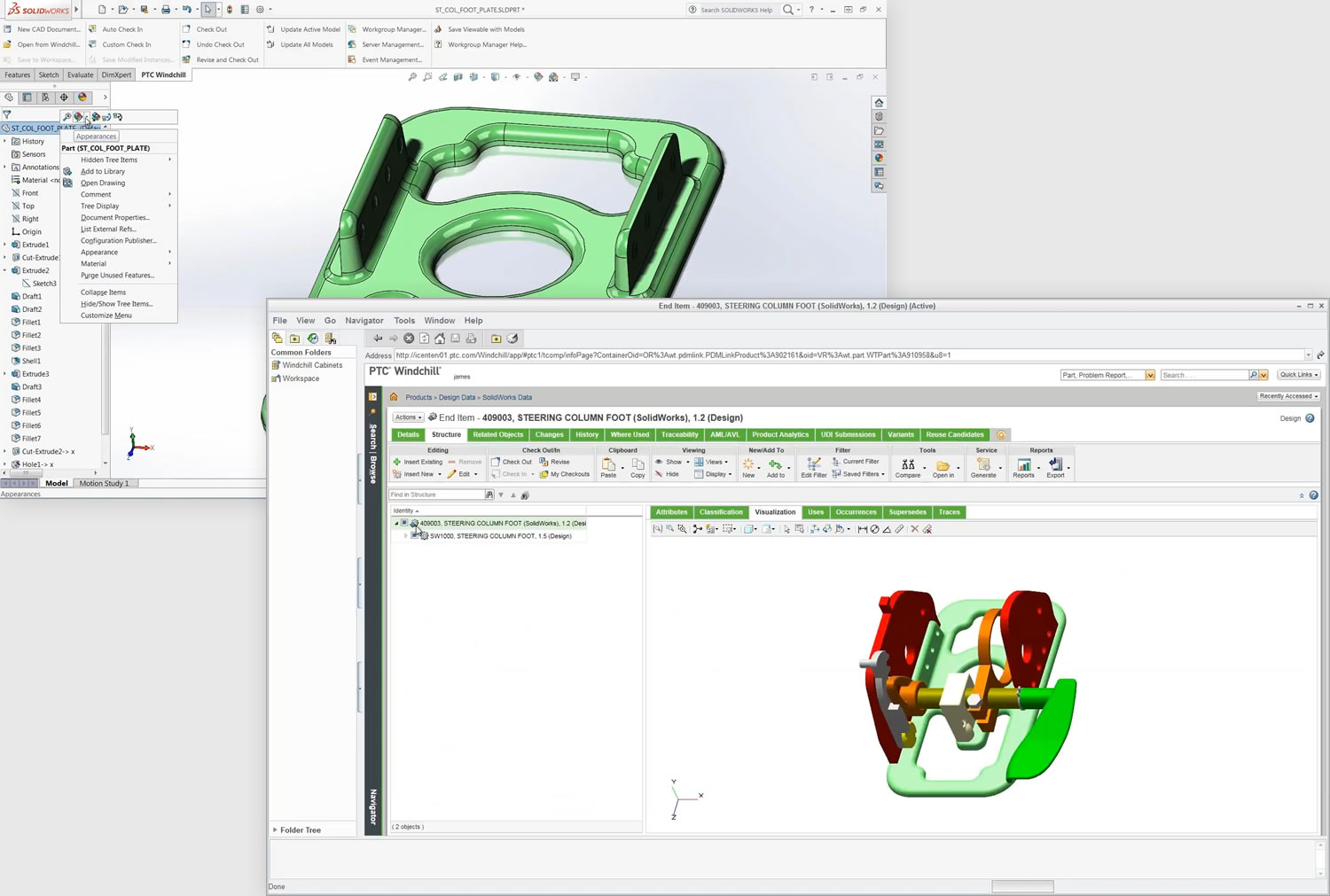Expand the Folder Tree section
The width and height of the screenshot is (1330, 896).
(x=275, y=830)
